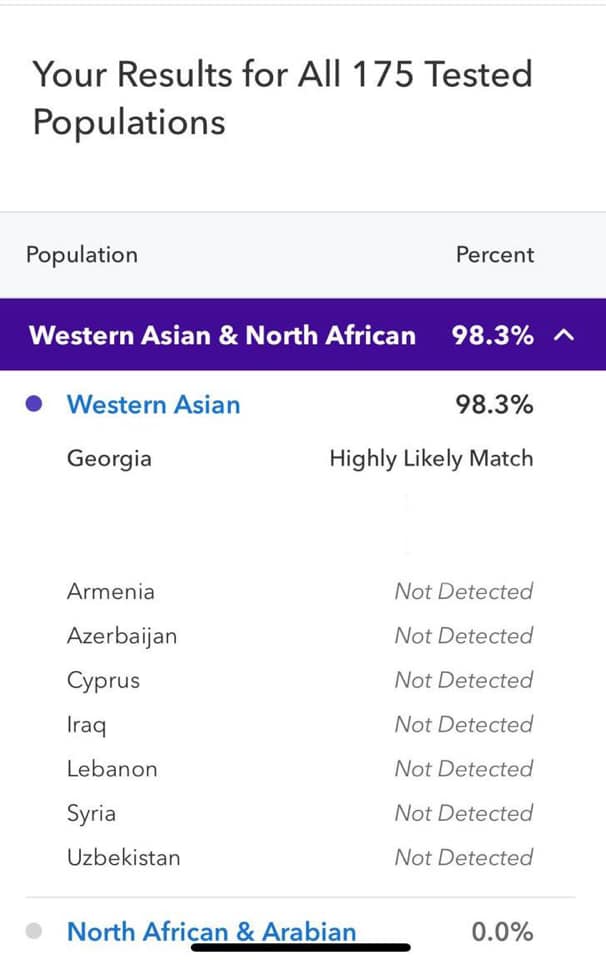This screenshot has height=960, width=606.
Task: Open the Western Asian link
Action: 153,405
